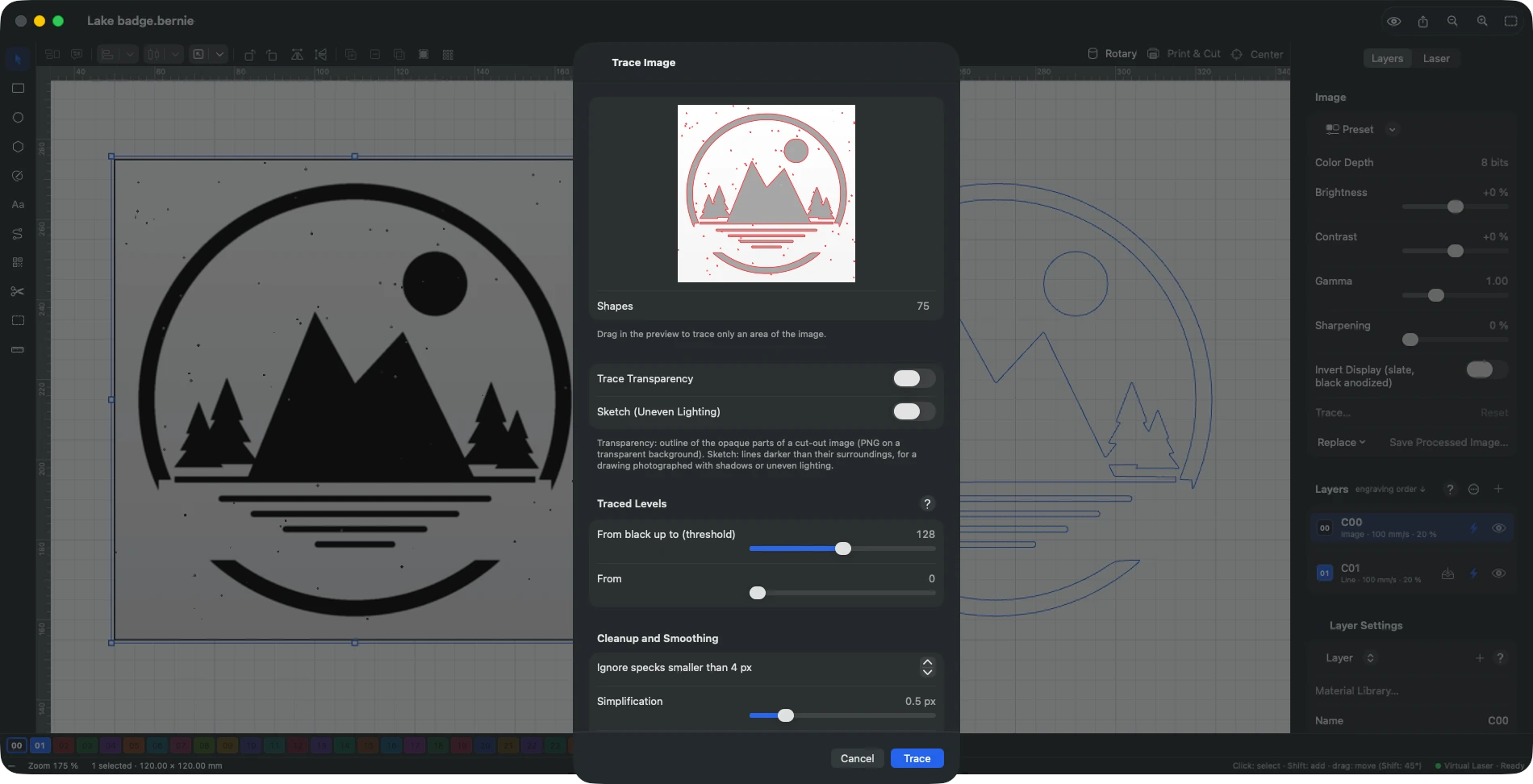Click the threshold slider handle
The width and height of the screenshot is (1533, 784).
click(x=843, y=548)
